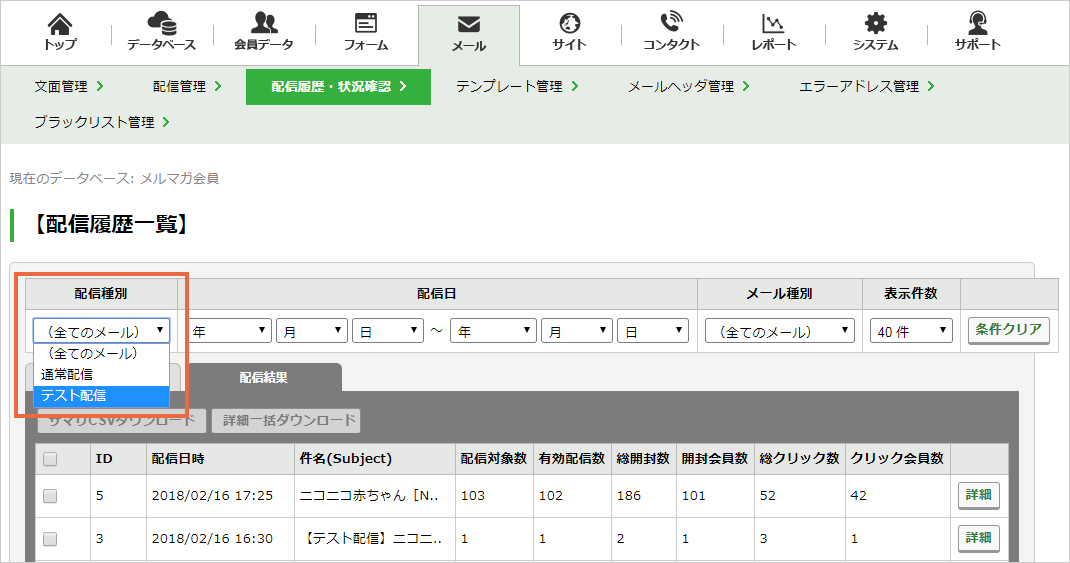This screenshot has width=1070, height=563.
Task: Check the row with ID 3
Action: [50, 539]
